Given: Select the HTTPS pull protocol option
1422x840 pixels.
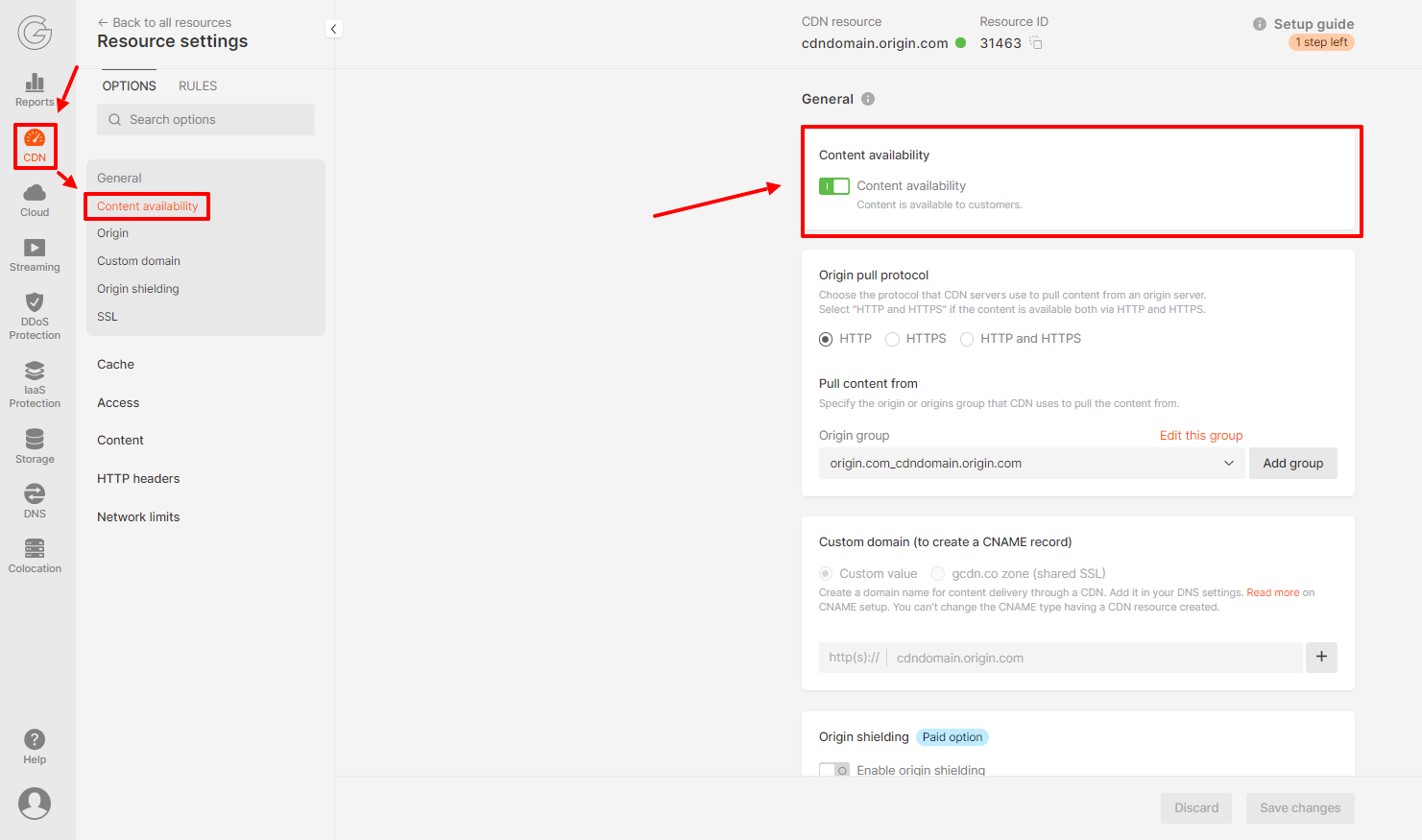Looking at the screenshot, I should tap(892, 339).
